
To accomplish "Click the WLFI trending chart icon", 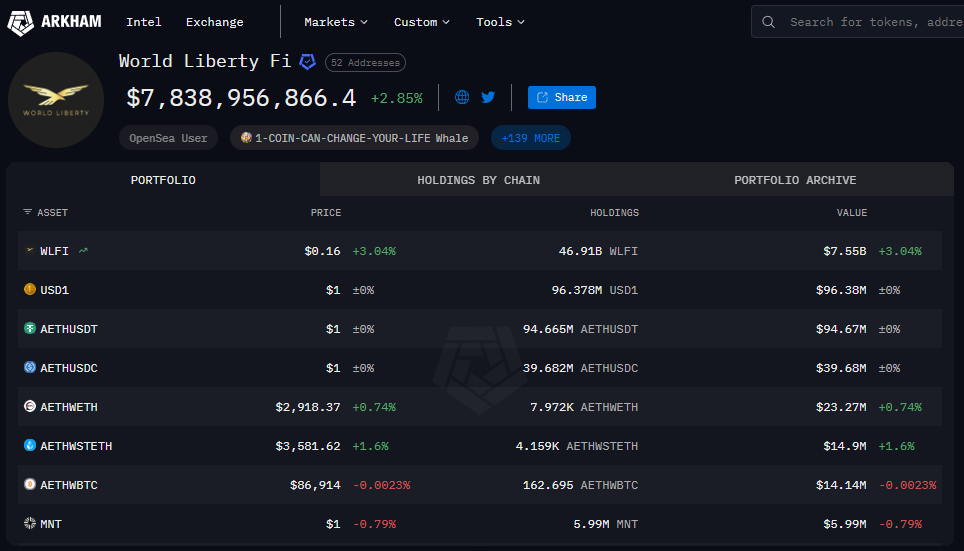I will tap(83, 251).
